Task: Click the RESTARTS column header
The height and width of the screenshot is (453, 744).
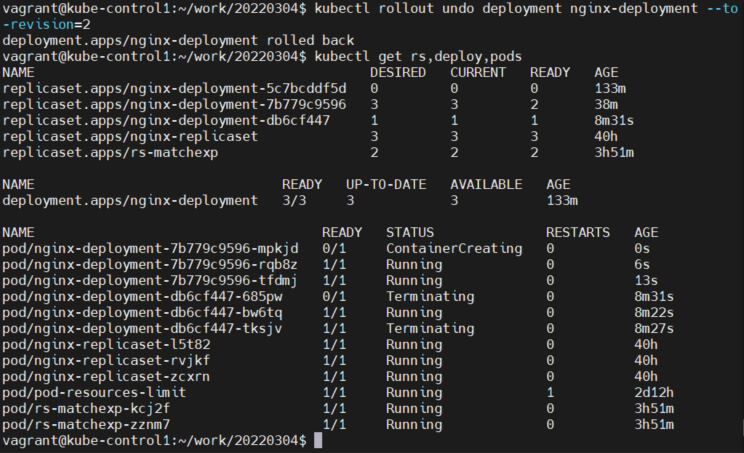Action: [x=578, y=232]
